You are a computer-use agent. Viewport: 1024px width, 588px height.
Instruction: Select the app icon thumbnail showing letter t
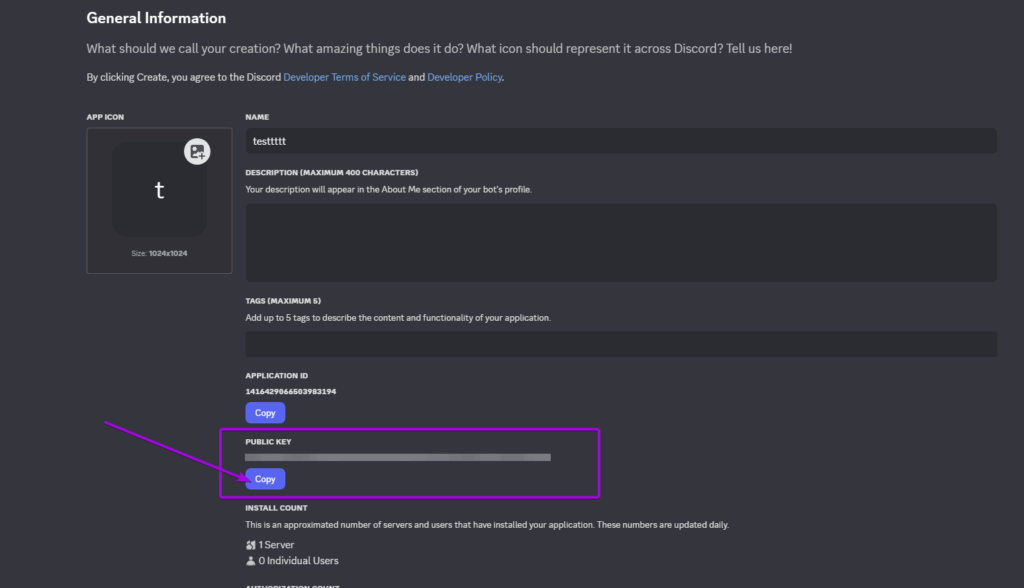159,190
